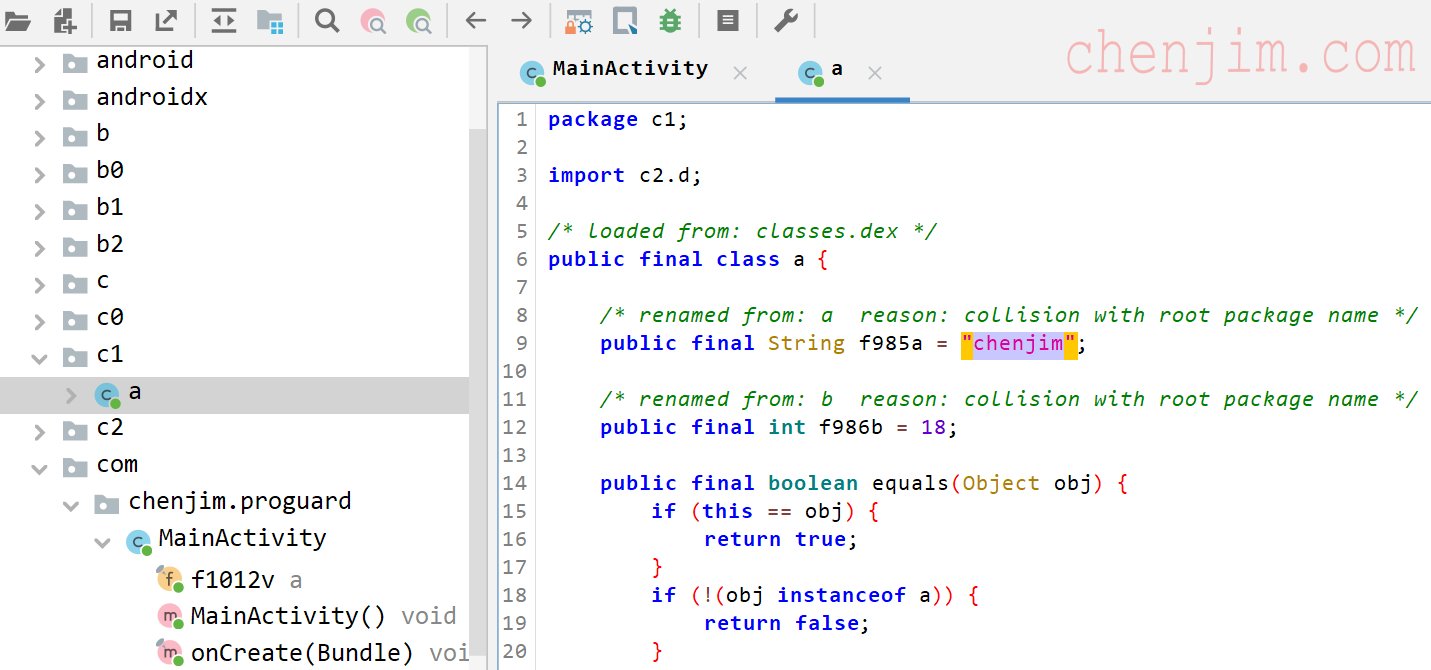
Task: Open text search with magnifier icon
Action: (x=327, y=20)
